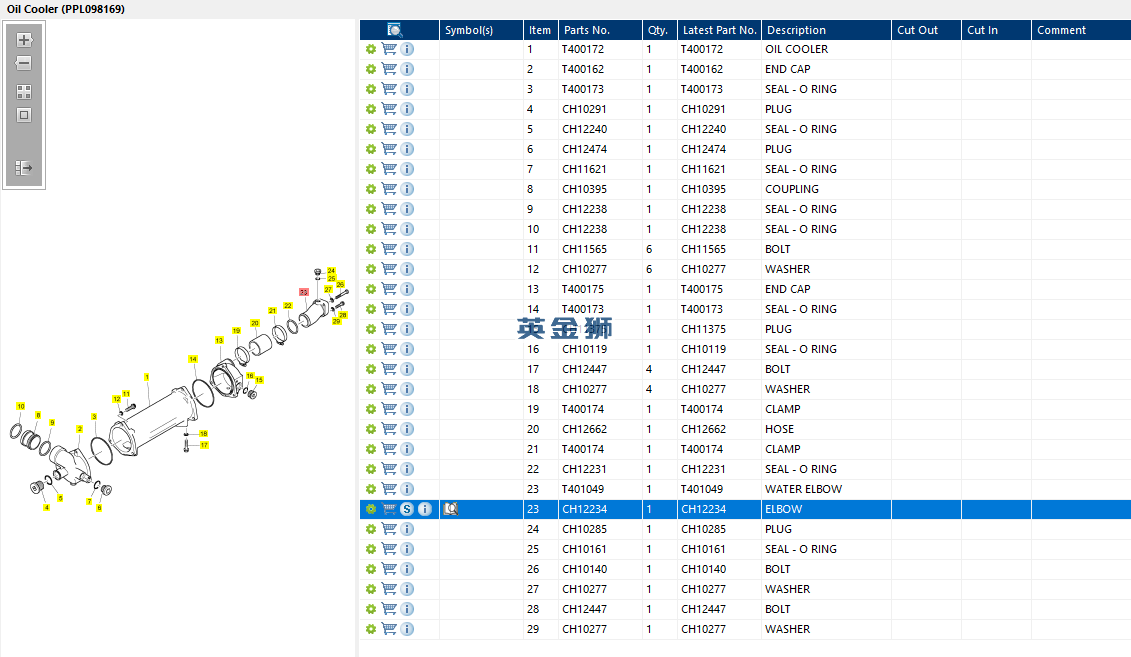
Task: Click the search icon in table header
Action: [395, 30]
